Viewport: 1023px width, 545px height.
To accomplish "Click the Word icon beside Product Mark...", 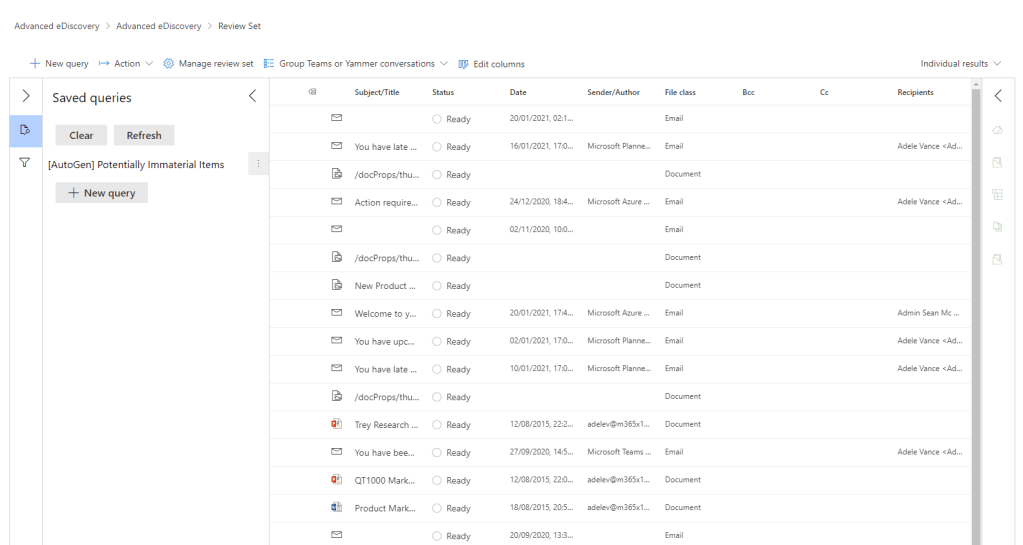I will click(x=337, y=508).
